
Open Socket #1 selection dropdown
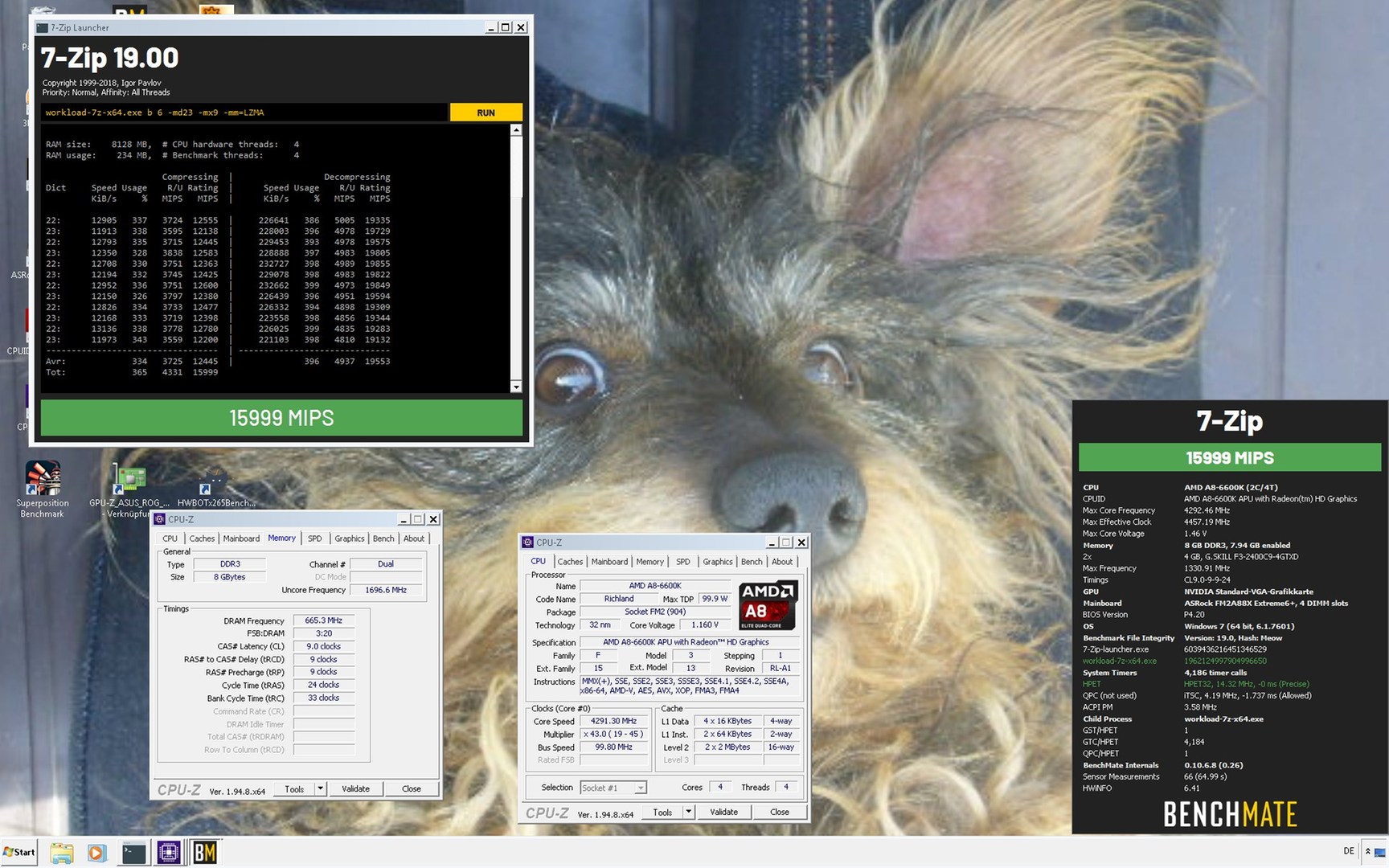[x=613, y=788]
